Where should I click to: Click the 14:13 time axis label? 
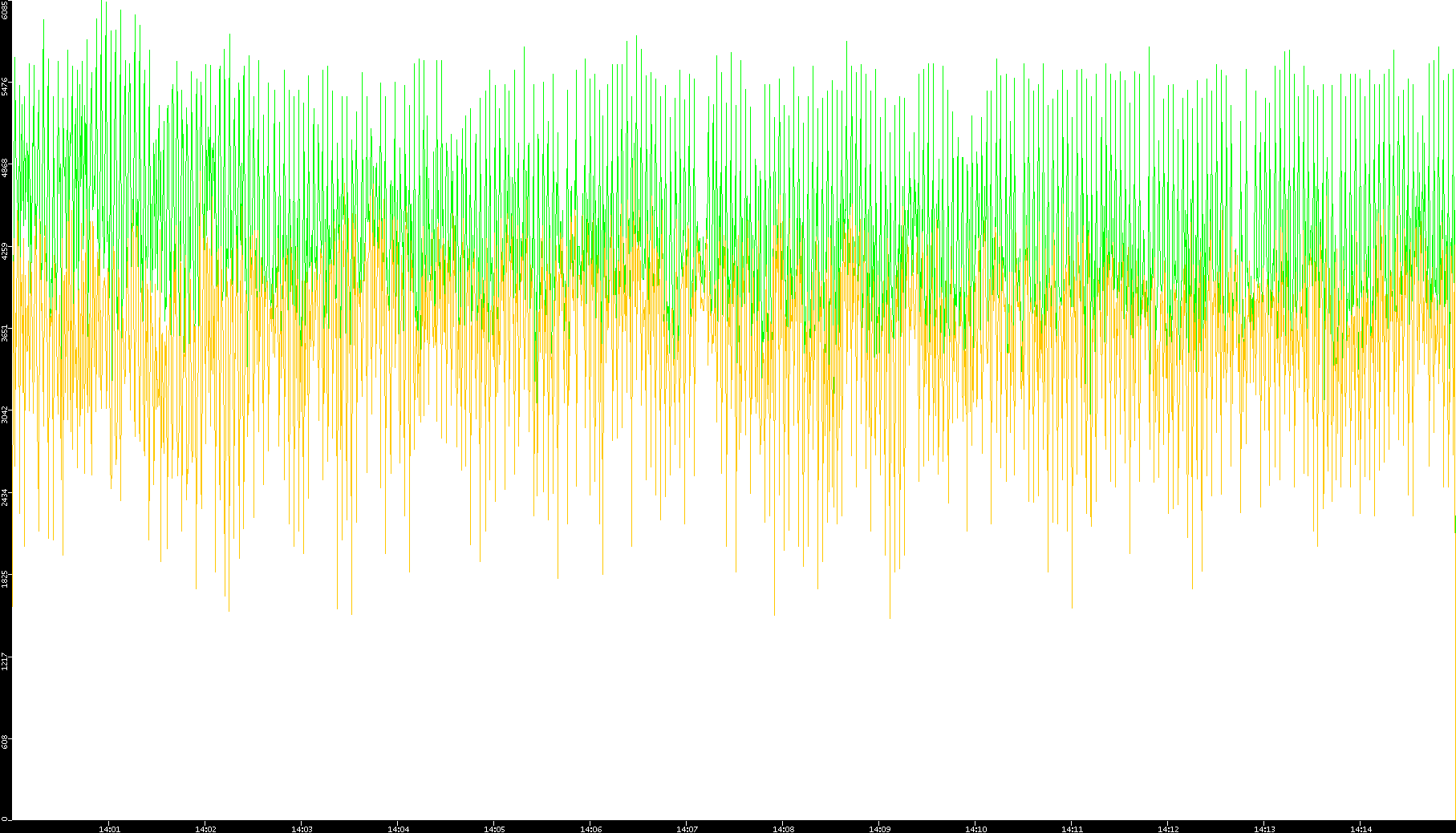[x=1264, y=829]
